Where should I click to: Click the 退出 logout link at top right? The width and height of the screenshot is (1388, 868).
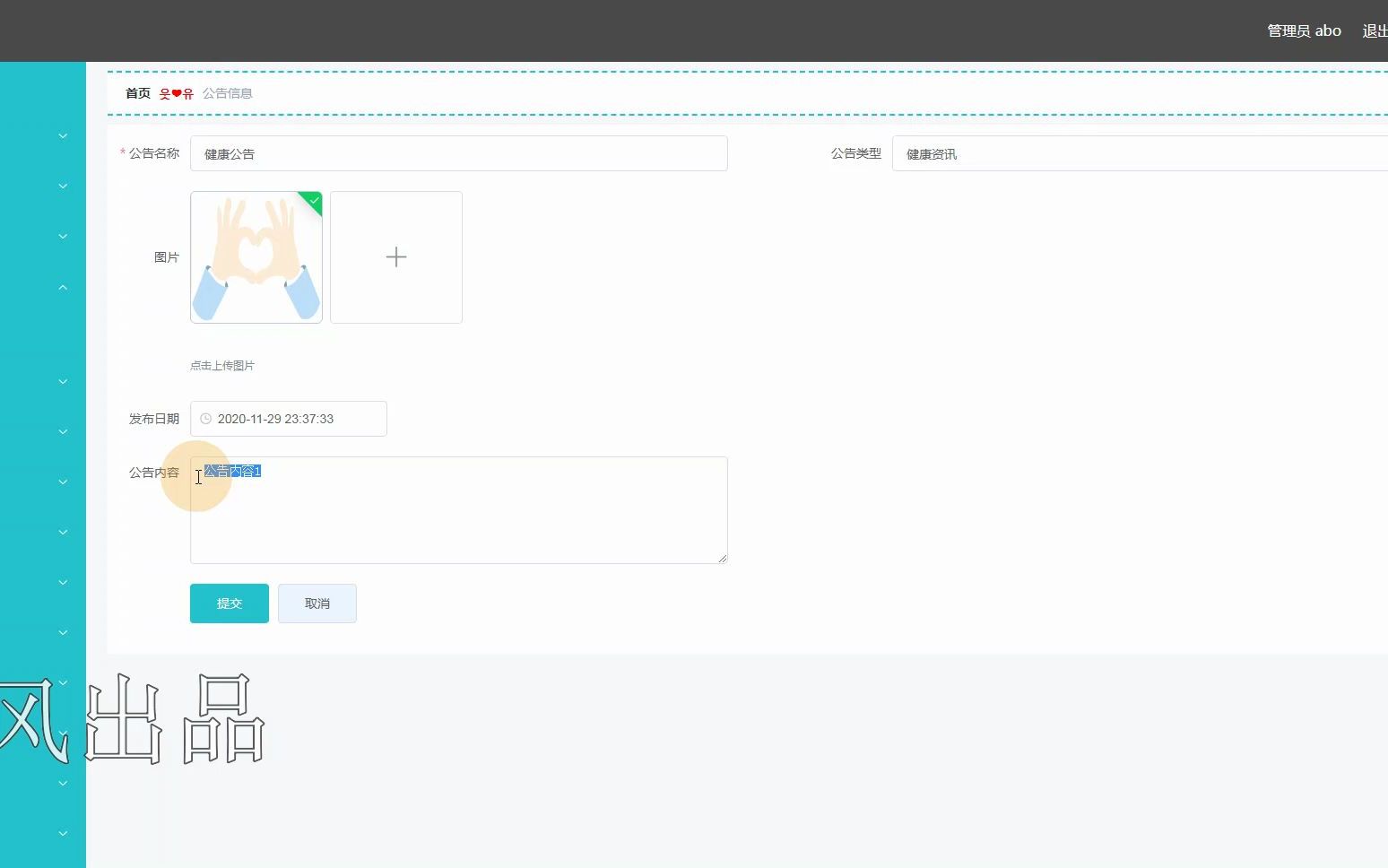[x=1375, y=30]
